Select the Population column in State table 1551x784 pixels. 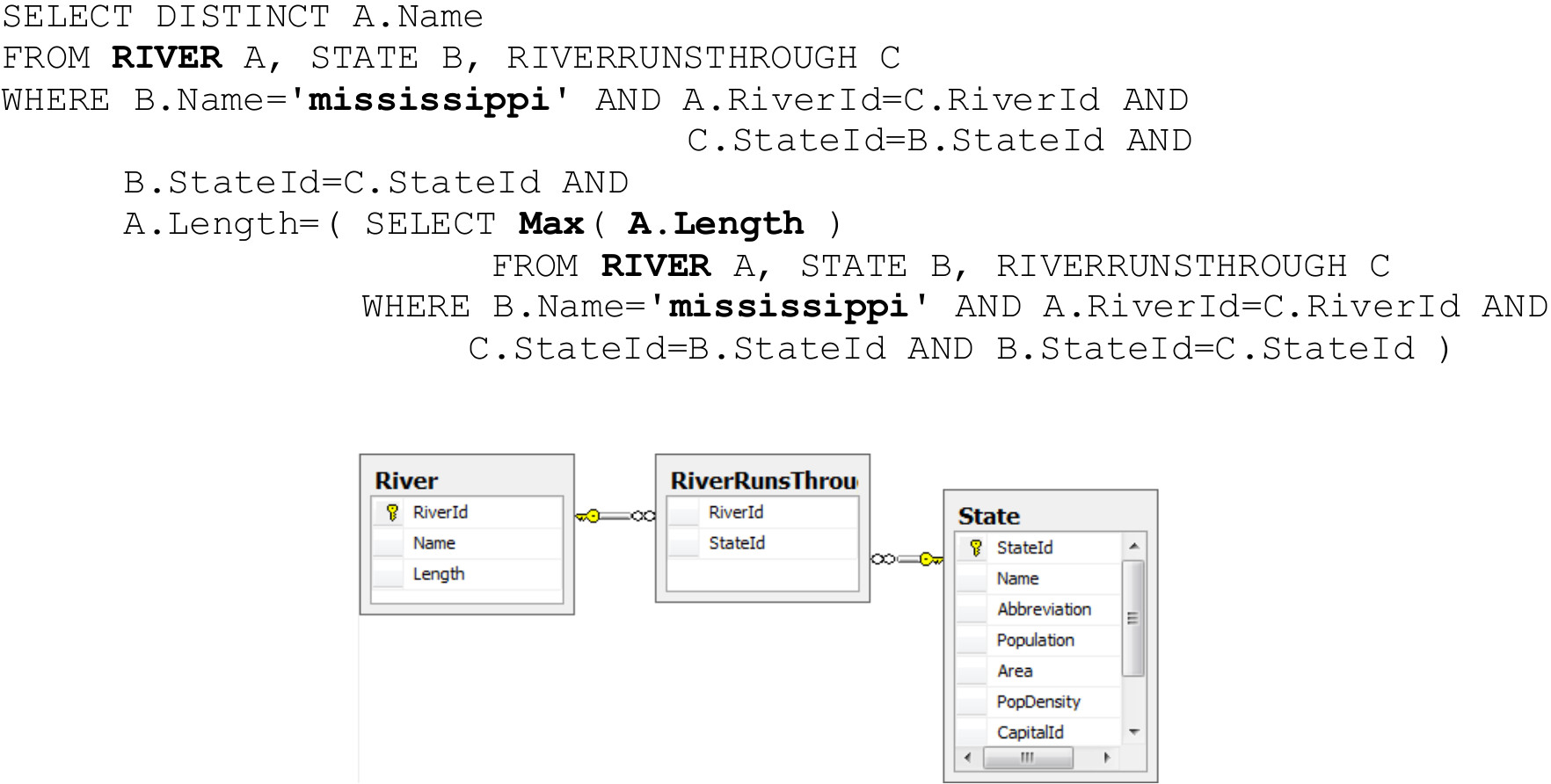tap(1035, 640)
